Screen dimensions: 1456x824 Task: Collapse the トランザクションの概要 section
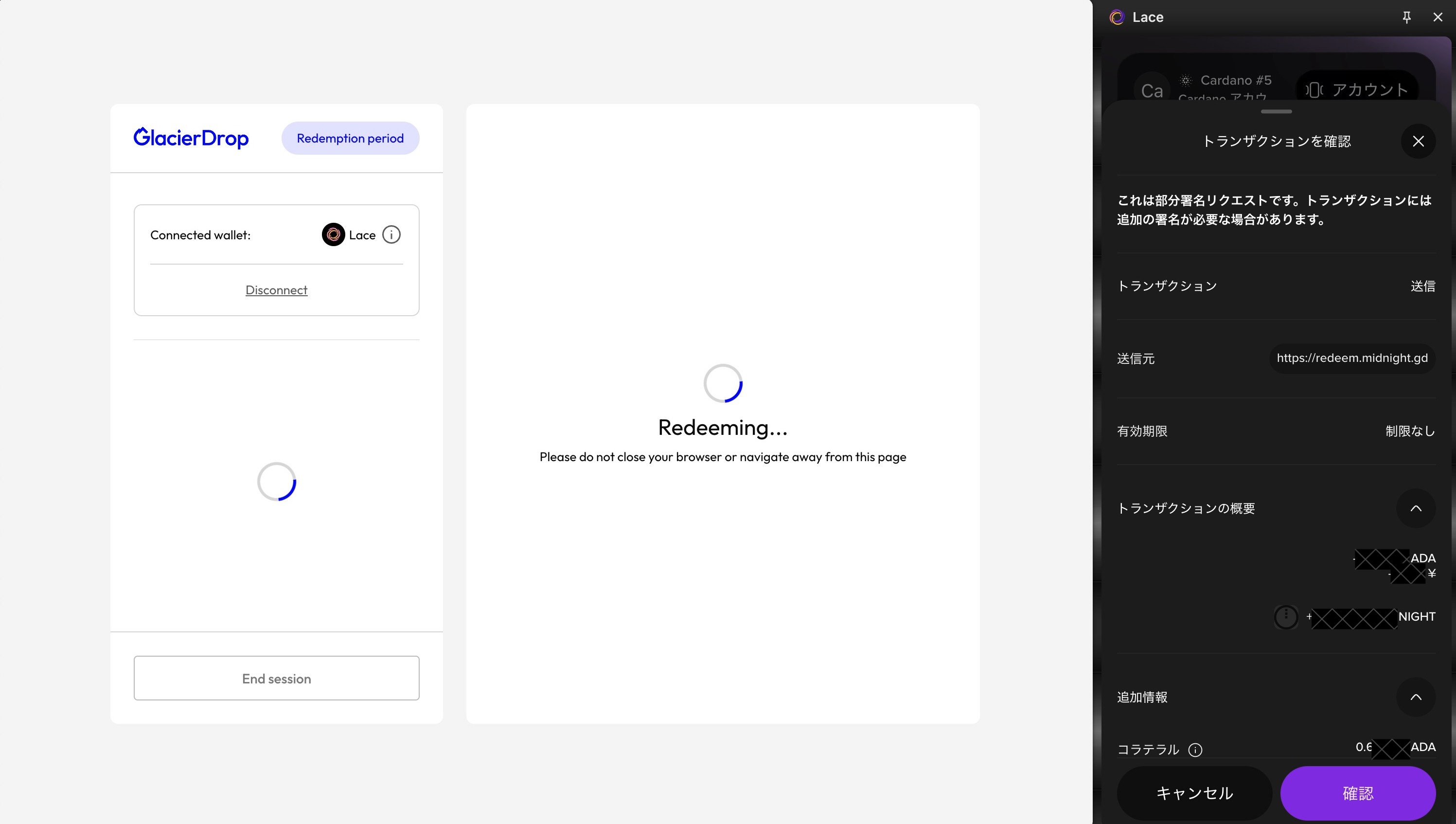(x=1416, y=508)
